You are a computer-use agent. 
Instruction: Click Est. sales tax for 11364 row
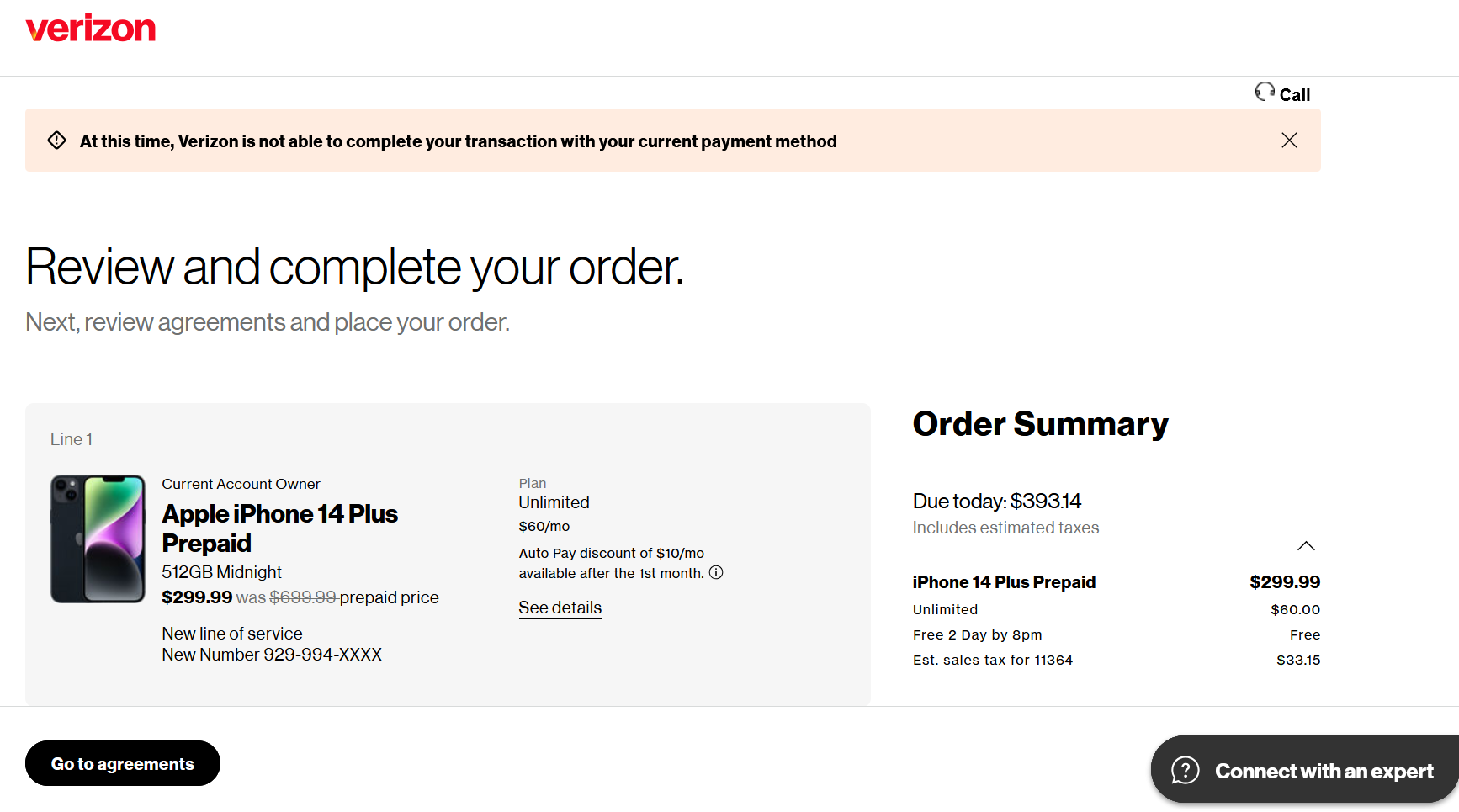[1117, 660]
